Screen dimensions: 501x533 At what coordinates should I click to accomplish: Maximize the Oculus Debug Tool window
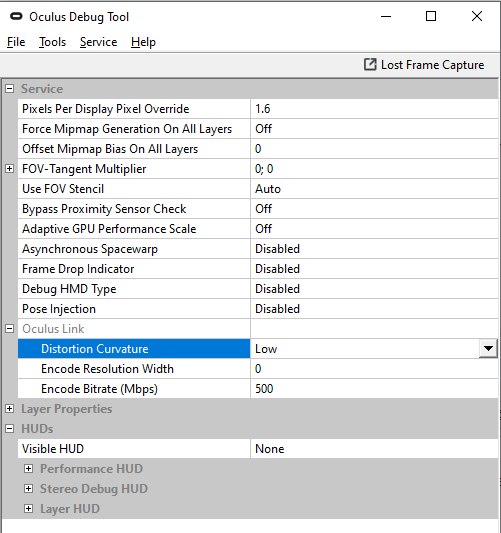[431, 16]
